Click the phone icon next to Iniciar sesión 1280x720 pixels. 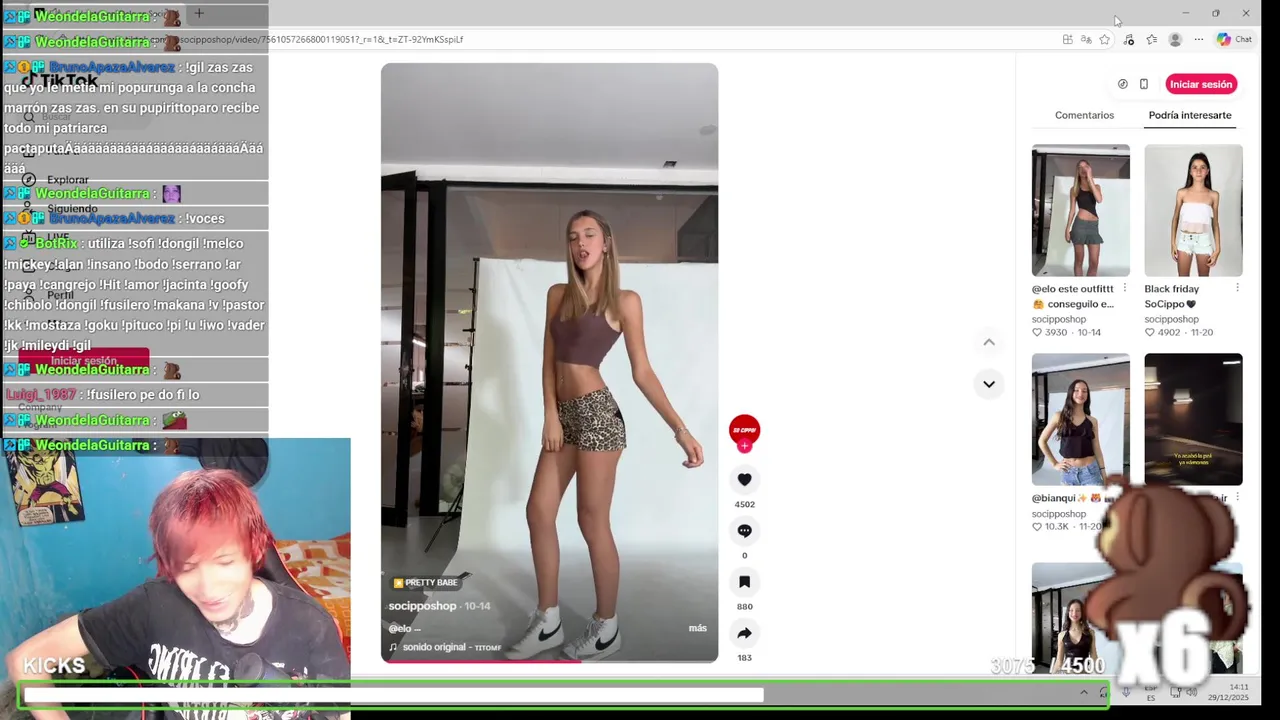[1144, 84]
